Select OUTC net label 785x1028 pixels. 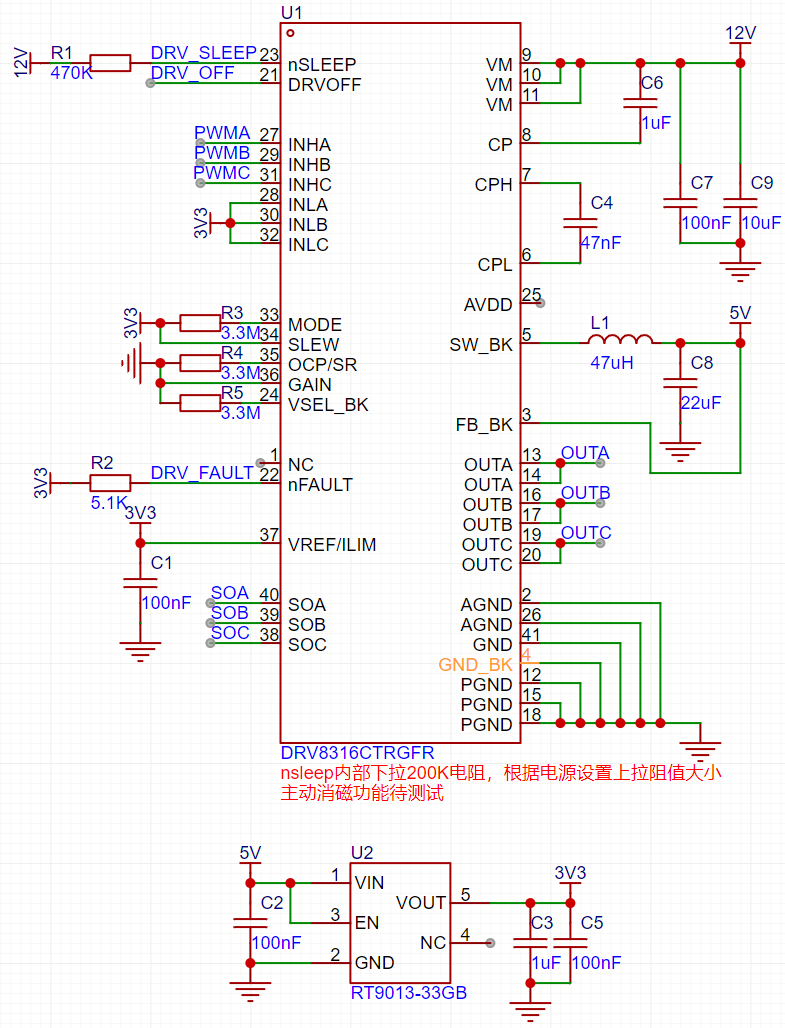click(586, 533)
